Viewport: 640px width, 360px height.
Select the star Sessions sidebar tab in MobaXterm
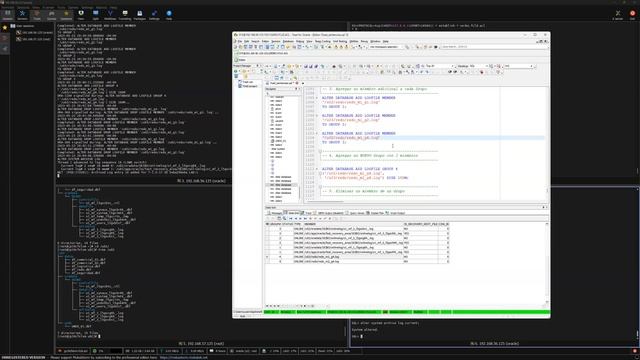click(x=4, y=28)
